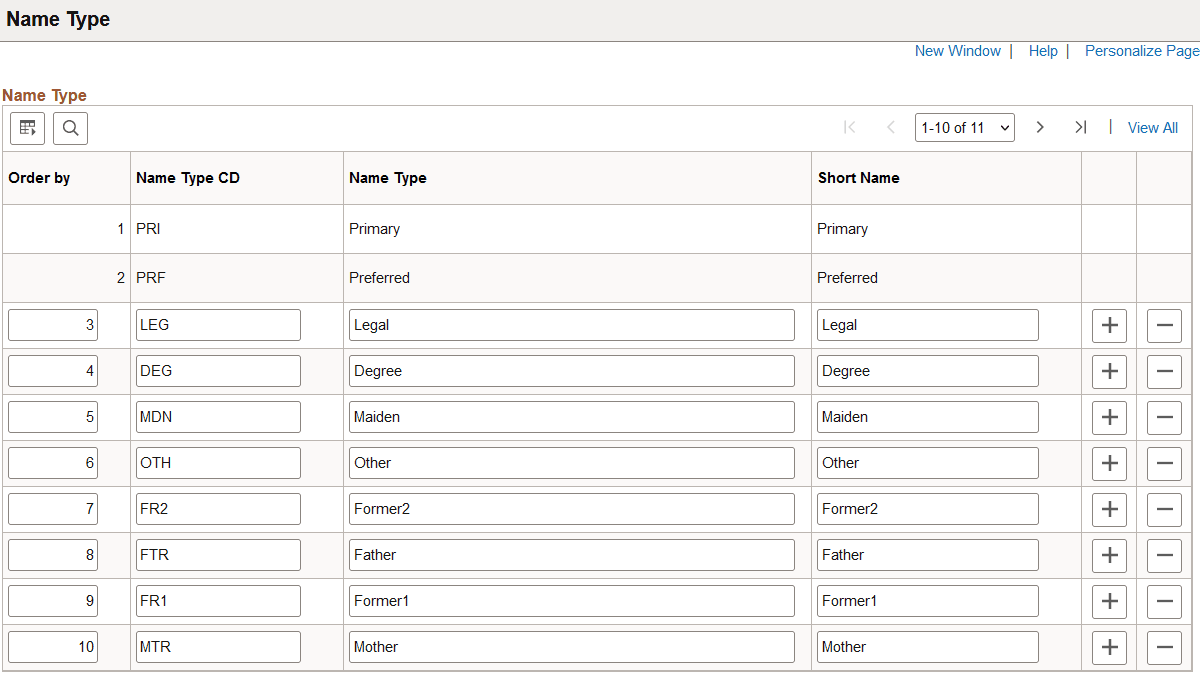Delete the Other row
The height and width of the screenshot is (678, 1200).
point(1164,463)
